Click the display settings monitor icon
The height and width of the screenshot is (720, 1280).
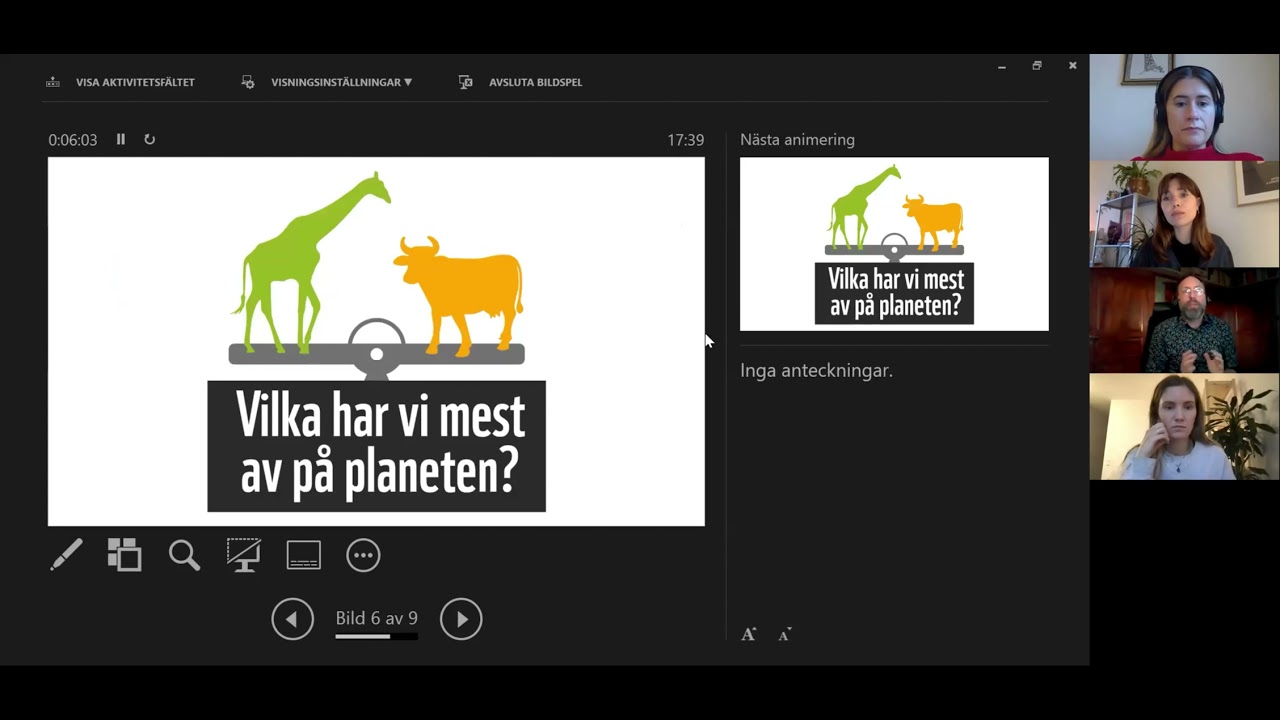248,82
